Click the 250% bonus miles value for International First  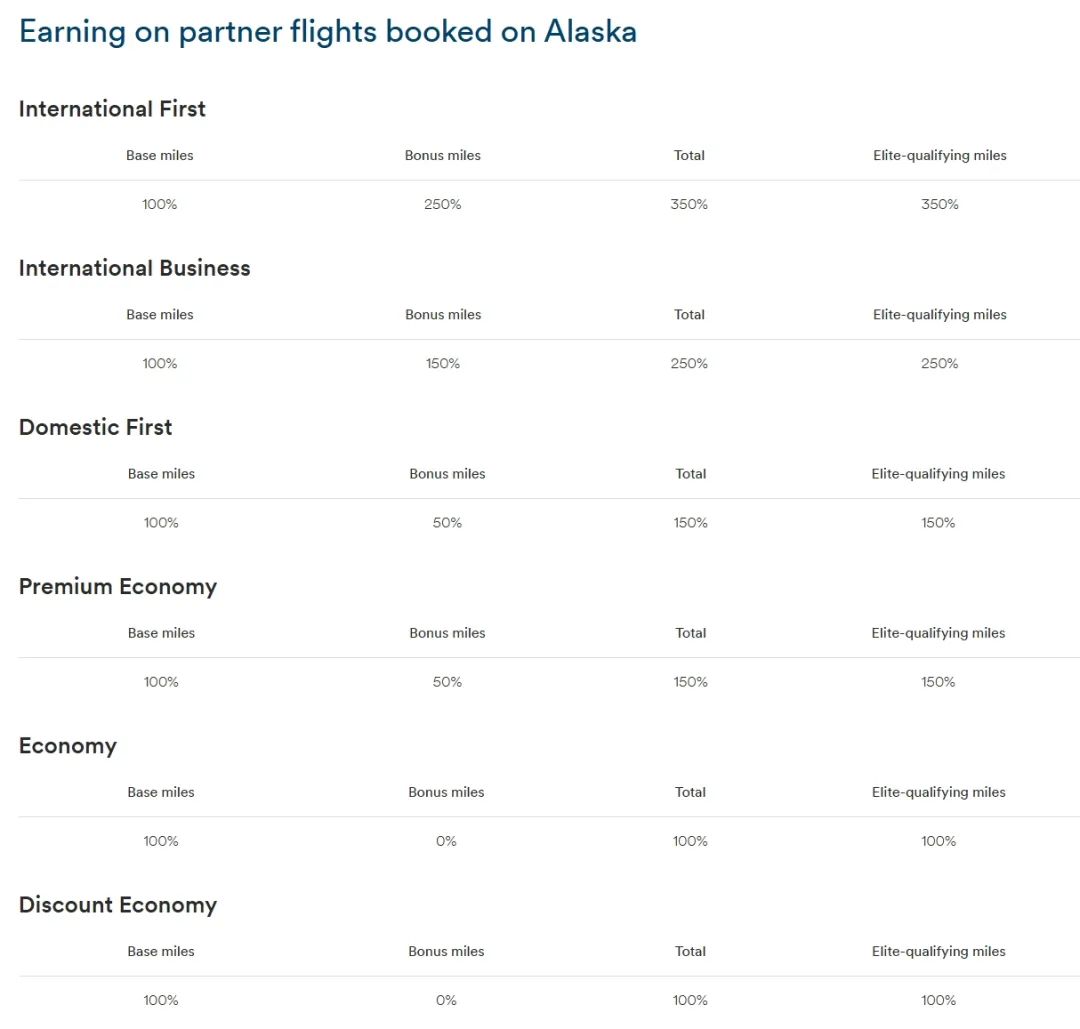point(443,204)
